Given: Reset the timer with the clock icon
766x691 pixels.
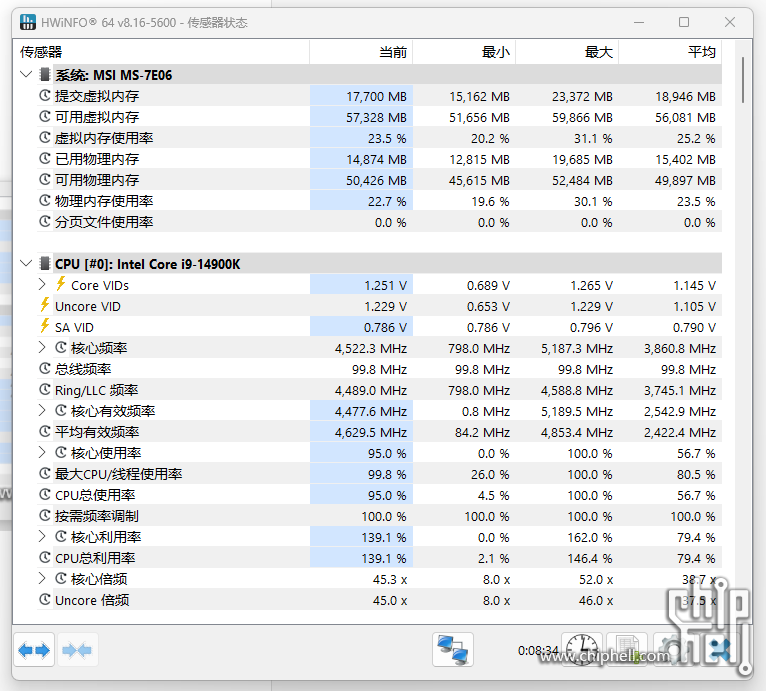Looking at the screenshot, I should 582,649.
